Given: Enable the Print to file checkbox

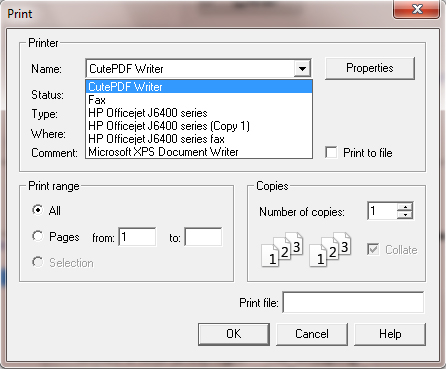Looking at the screenshot, I should point(331,153).
